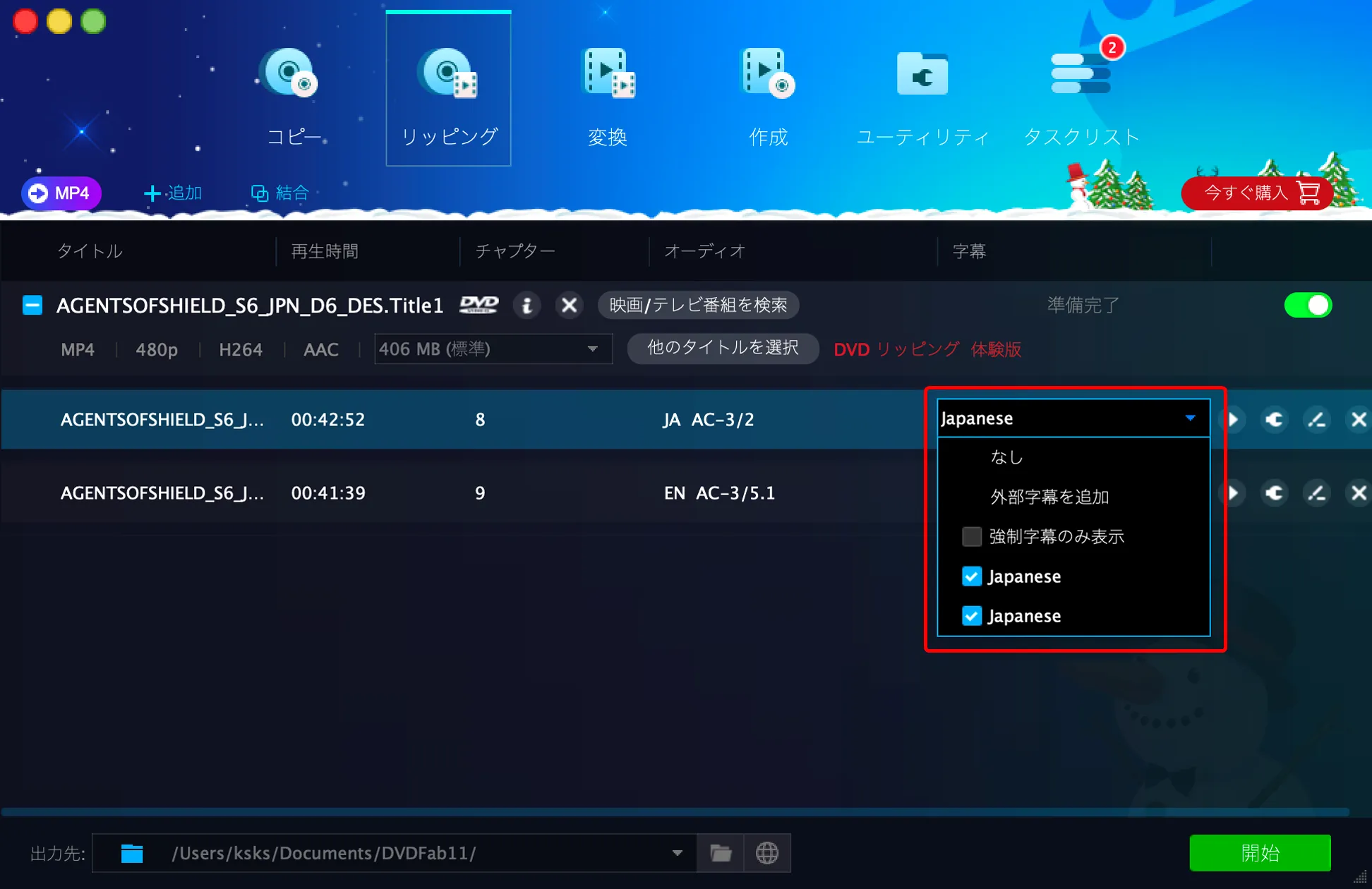1372x889 pixels.
Task: Click the JA AC-3/2 audio entry
Action: 708,420
